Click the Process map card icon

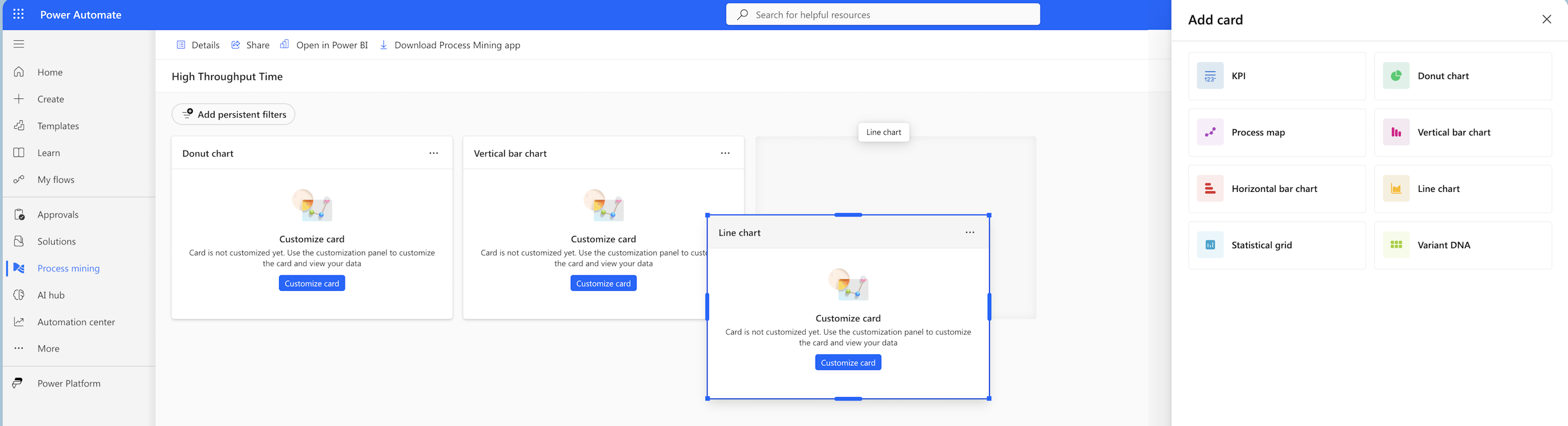[x=1210, y=132]
